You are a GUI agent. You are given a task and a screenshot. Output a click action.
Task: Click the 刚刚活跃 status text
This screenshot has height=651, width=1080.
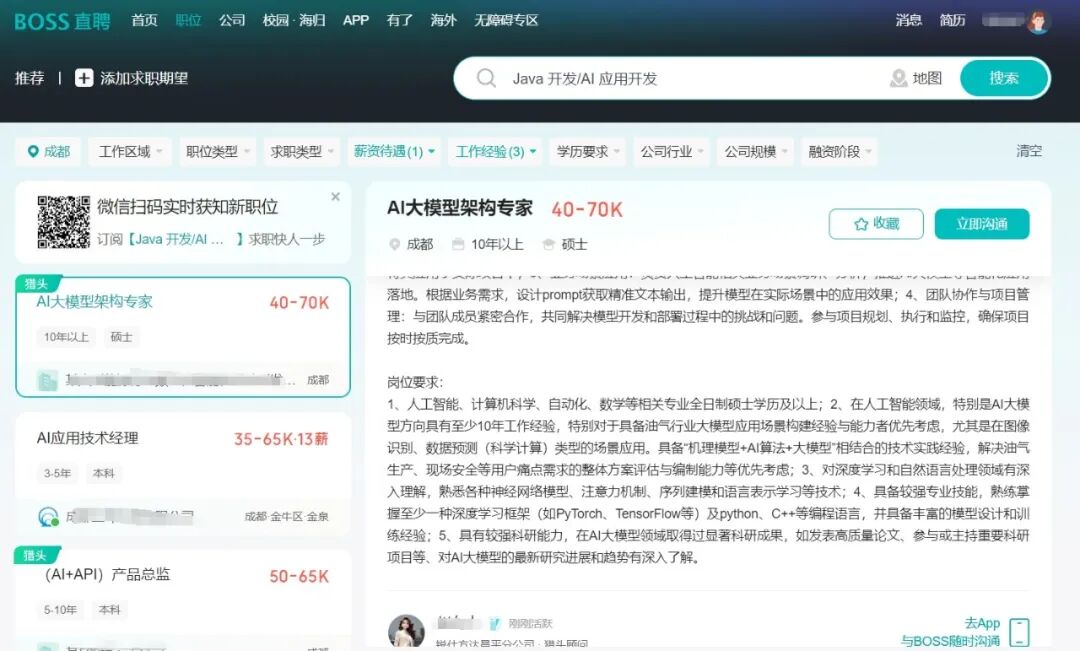point(530,623)
